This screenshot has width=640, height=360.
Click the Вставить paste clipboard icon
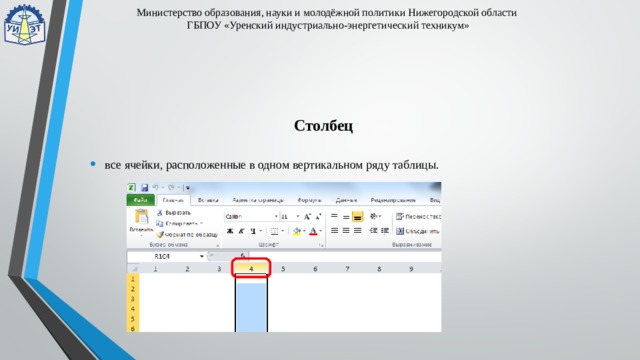[x=141, y=217]
